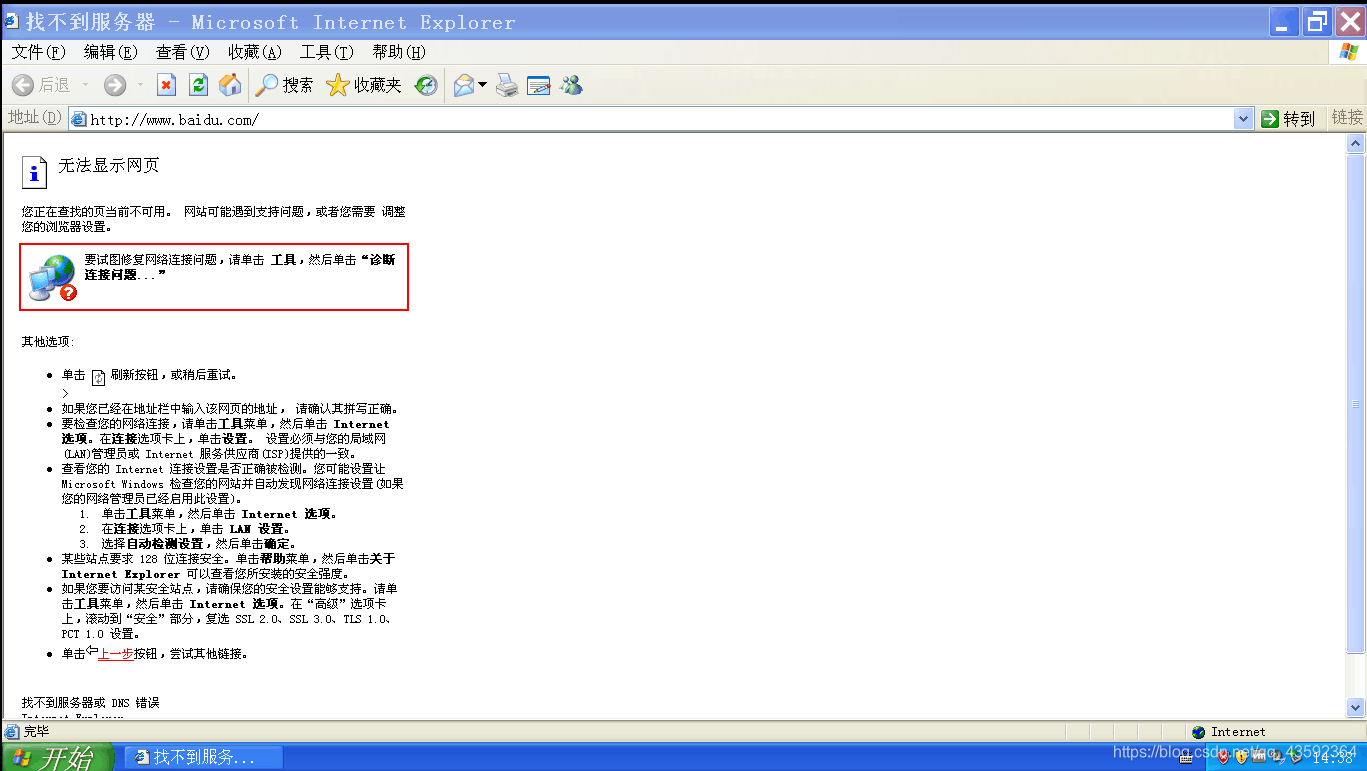Expand the Mail icon dropdown arrow
Viewport: 1367px width, 771px height.
[482, 86]
